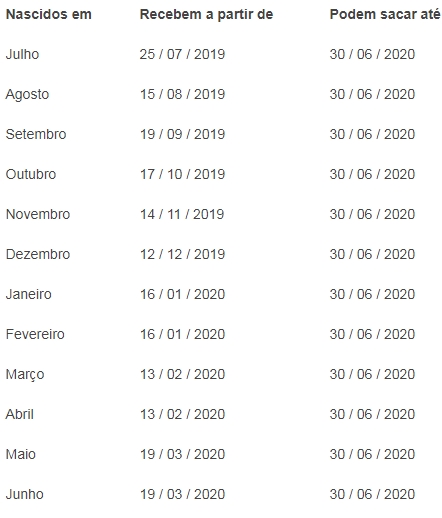Select the Fevereiro row label

[x=35, y=334]
